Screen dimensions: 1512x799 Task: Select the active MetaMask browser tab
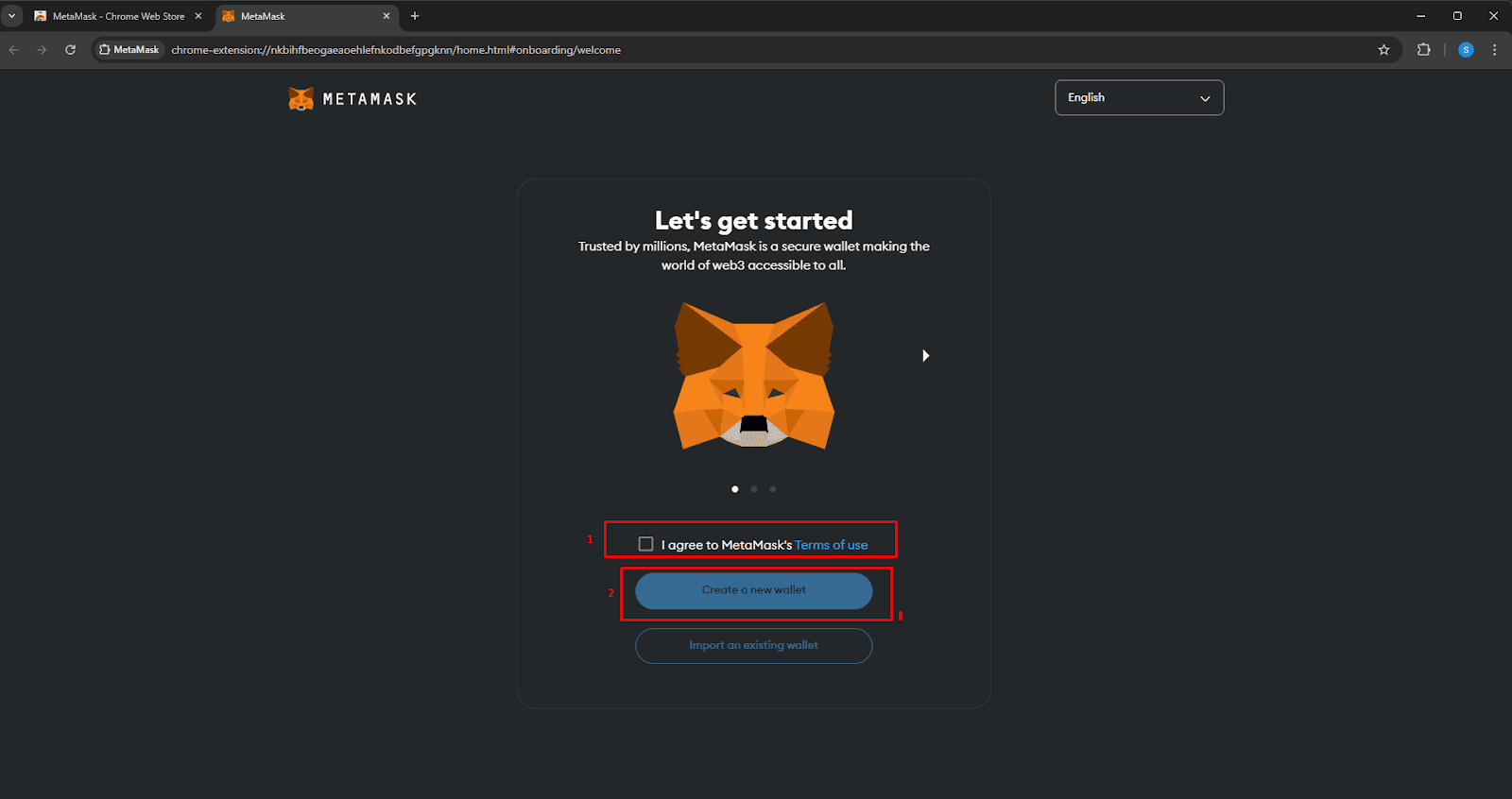click(x=306, y=16)
